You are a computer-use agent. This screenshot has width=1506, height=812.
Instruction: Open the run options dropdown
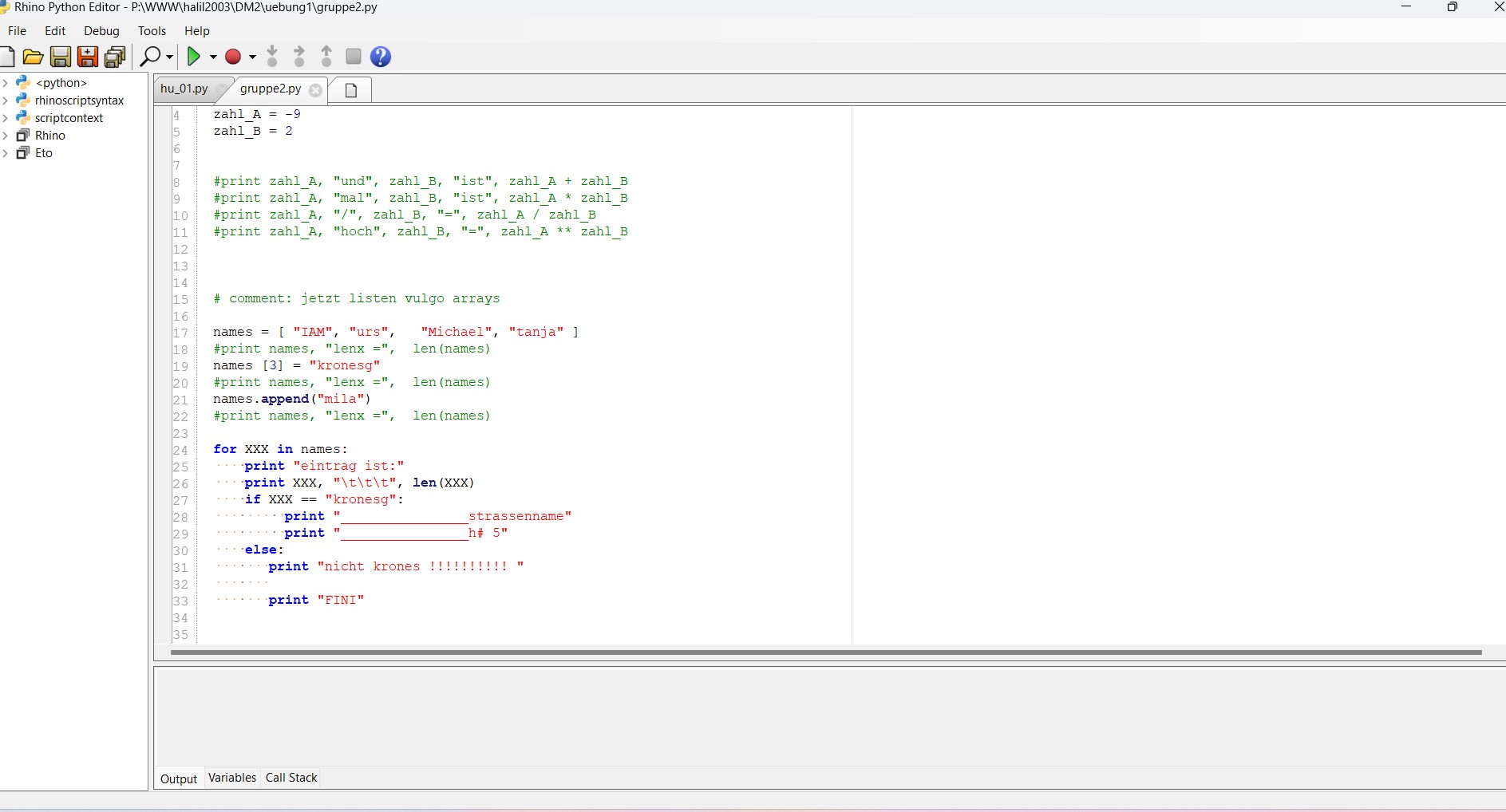coord(211,56)
